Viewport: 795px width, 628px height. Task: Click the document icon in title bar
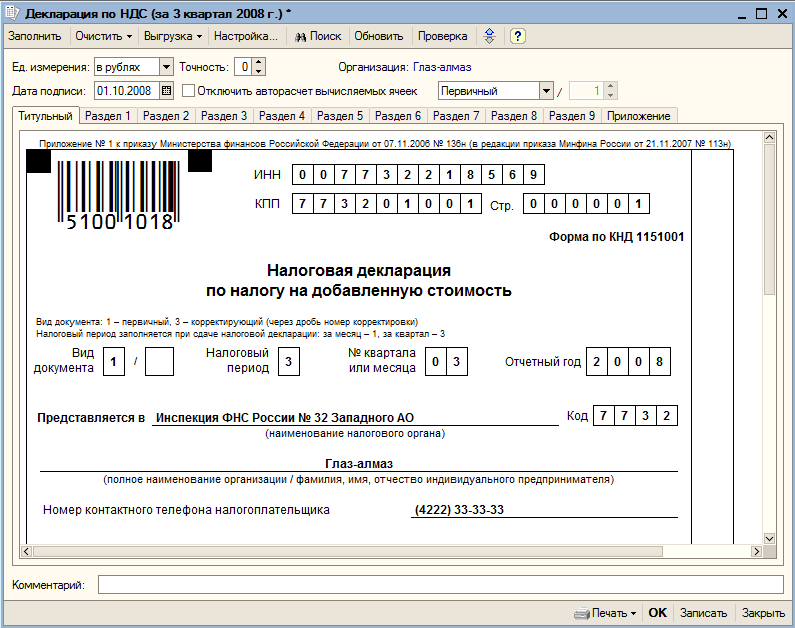point(12,13)
